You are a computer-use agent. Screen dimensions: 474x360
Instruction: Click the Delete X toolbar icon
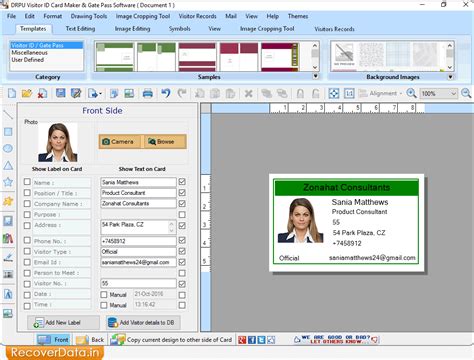tap(248, 93)
